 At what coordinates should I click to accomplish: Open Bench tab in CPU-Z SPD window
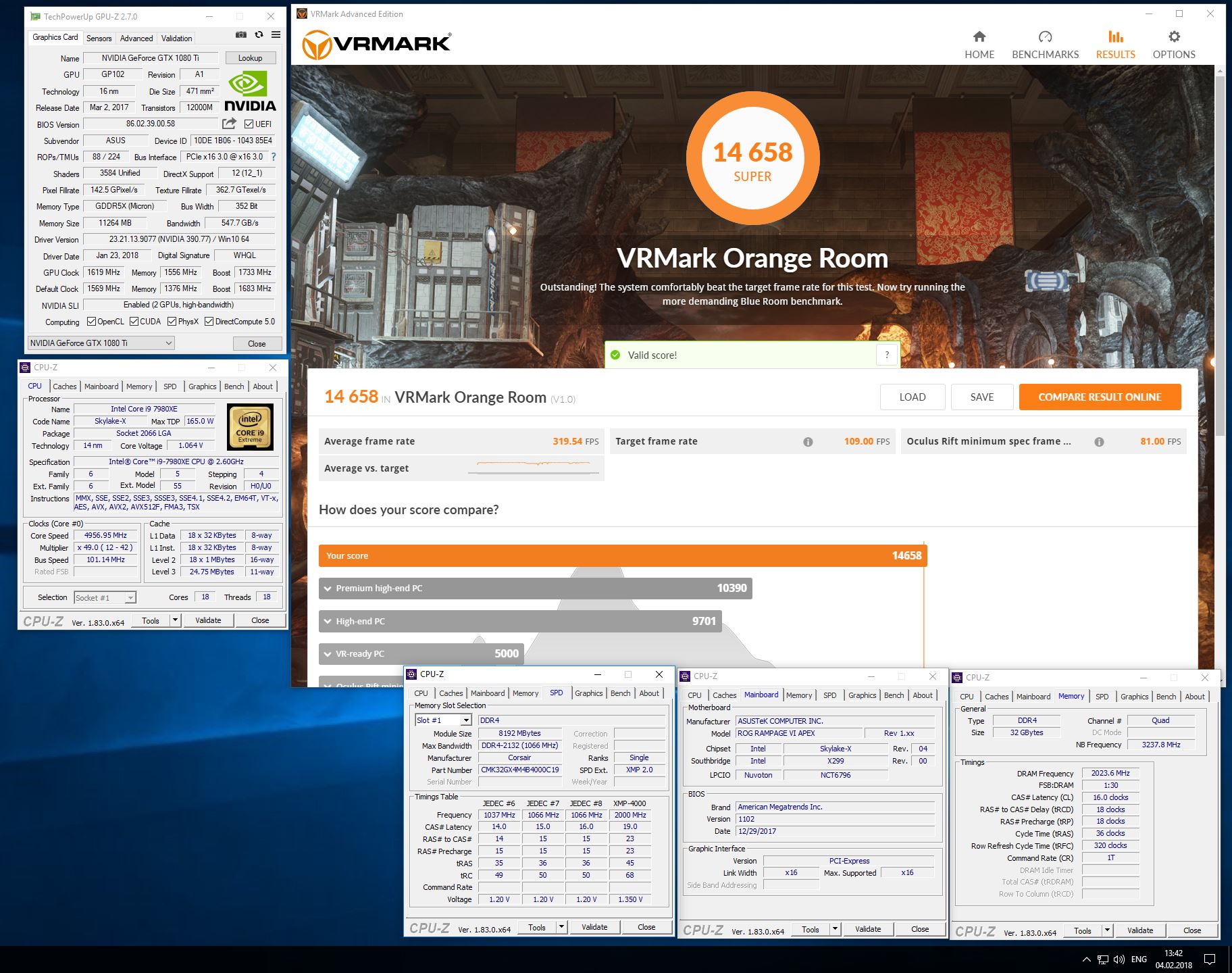pyautogui.click(x=620, y=693)
